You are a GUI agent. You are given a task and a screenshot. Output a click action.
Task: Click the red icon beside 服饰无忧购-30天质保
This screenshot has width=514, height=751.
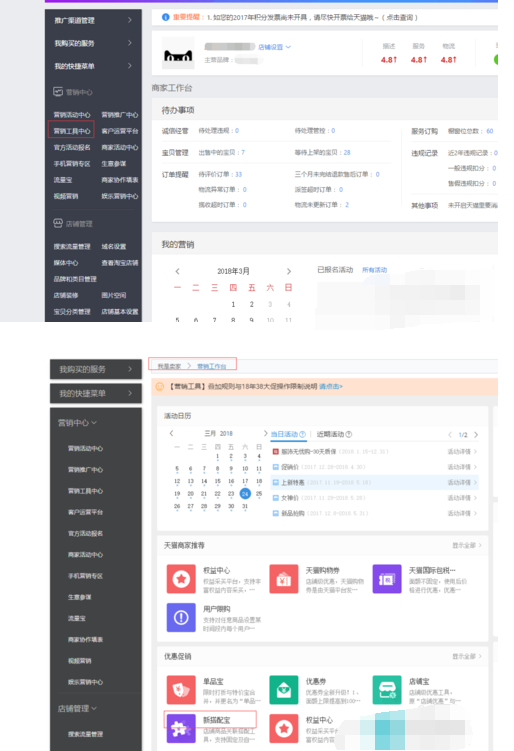coord(275,452)
